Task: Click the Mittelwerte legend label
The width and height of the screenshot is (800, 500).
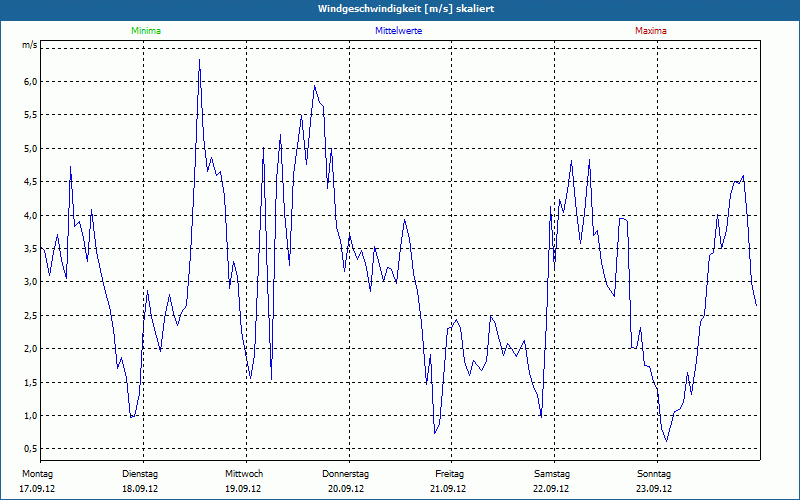Action: click(398, 31)
